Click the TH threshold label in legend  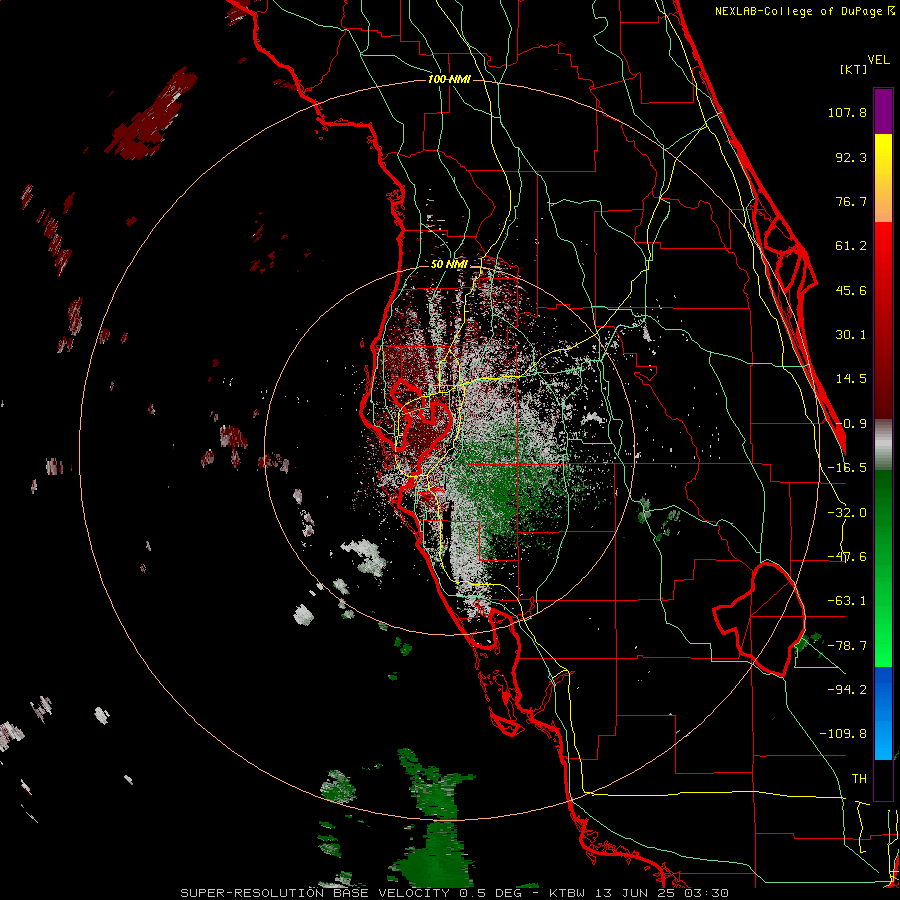tap(859, 779)
